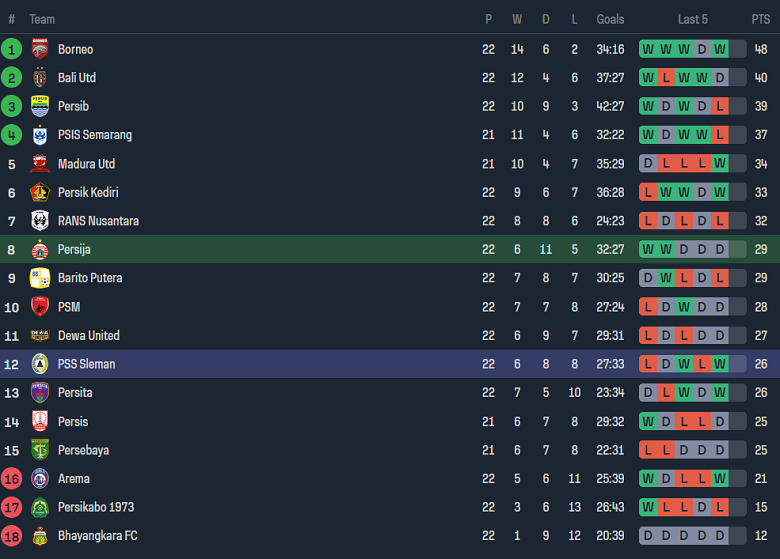Click the Persija club badge
The width and height of the screenshot is (780, 559).
coord(40,249)
